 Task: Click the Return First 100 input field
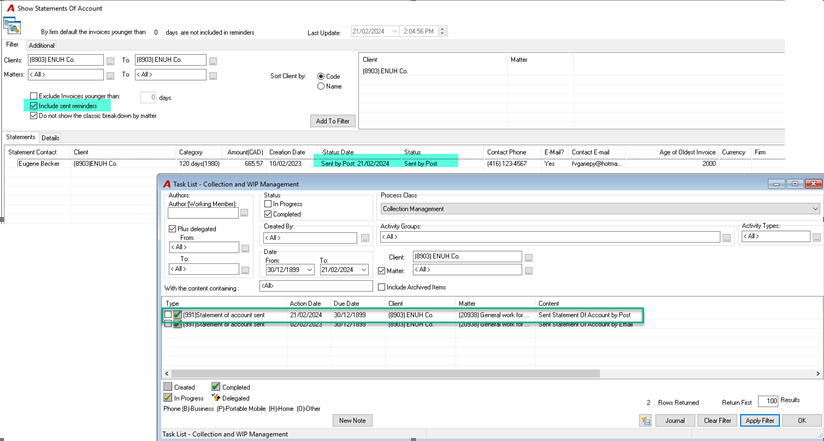tap(768, 401)
